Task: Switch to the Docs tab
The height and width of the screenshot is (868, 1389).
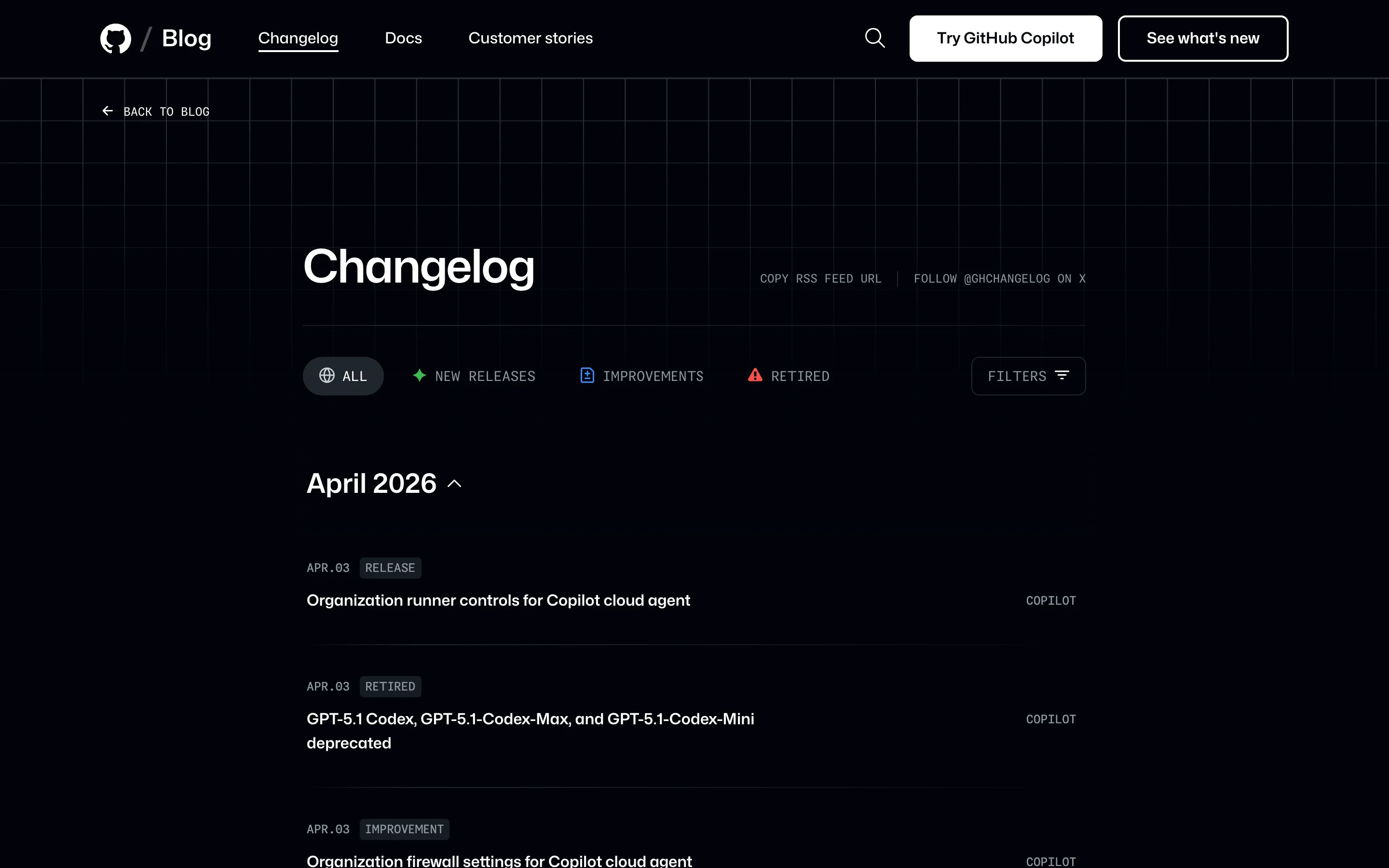Action: (404, 38)
